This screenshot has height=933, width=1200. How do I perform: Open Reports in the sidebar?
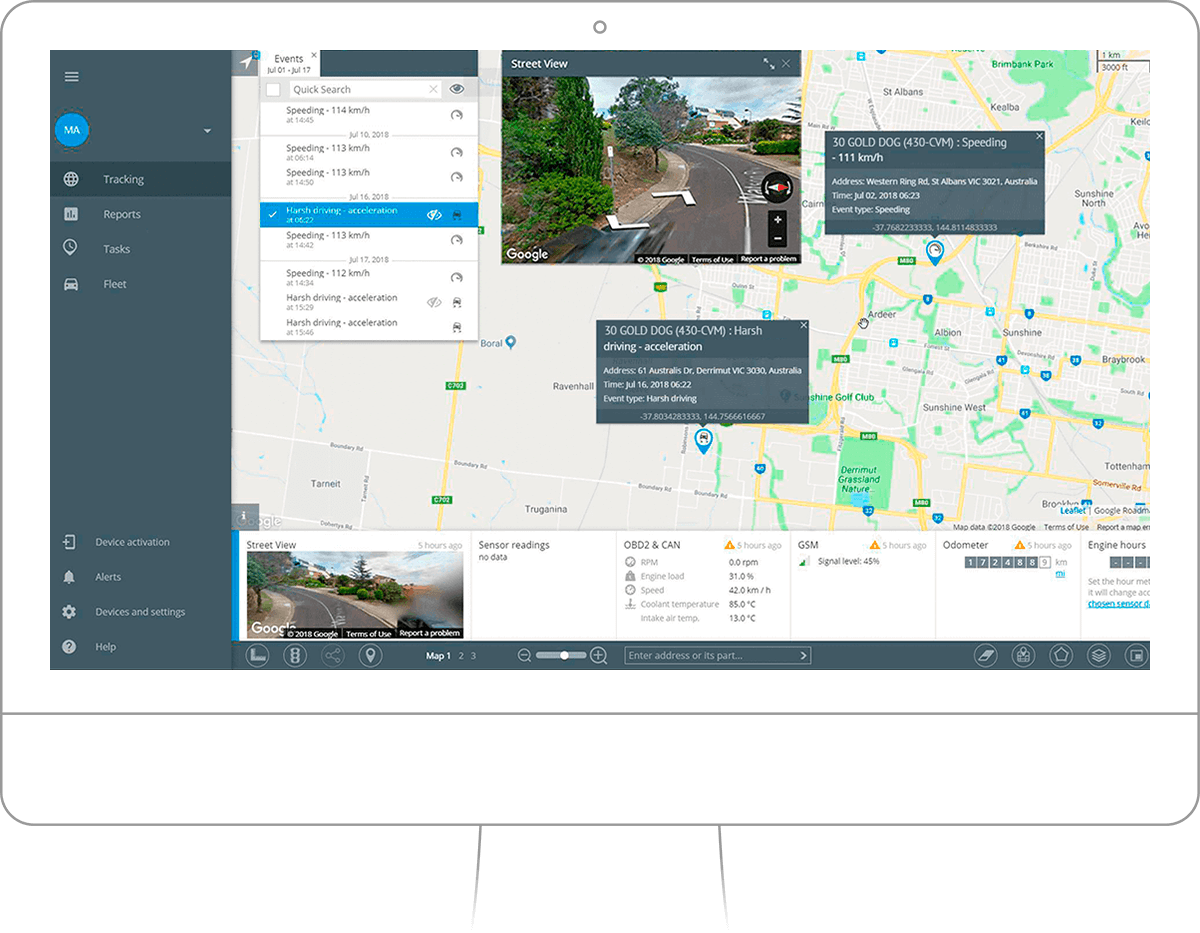tap(121, 214)
